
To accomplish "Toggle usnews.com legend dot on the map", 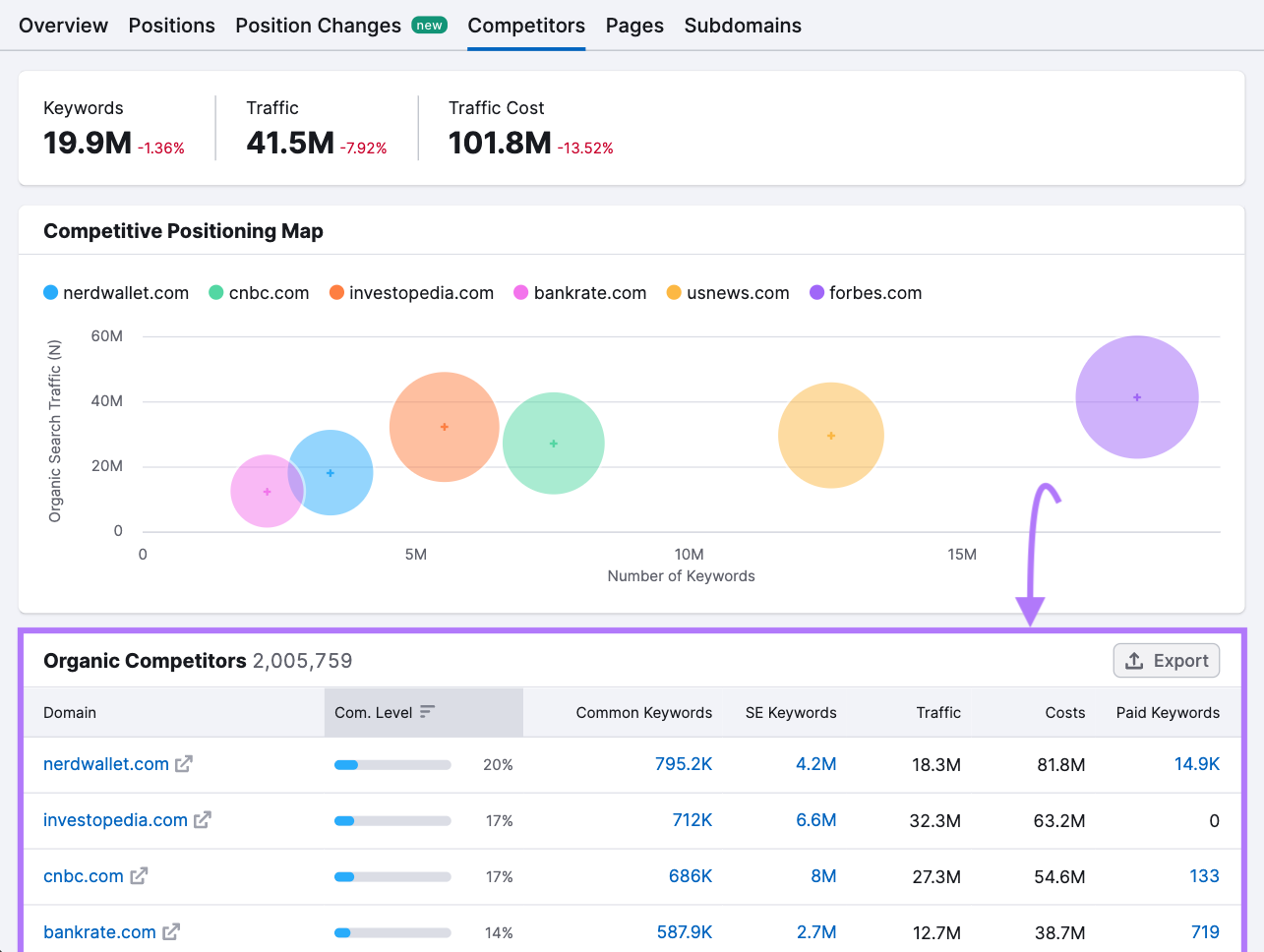I will point(674,293).
